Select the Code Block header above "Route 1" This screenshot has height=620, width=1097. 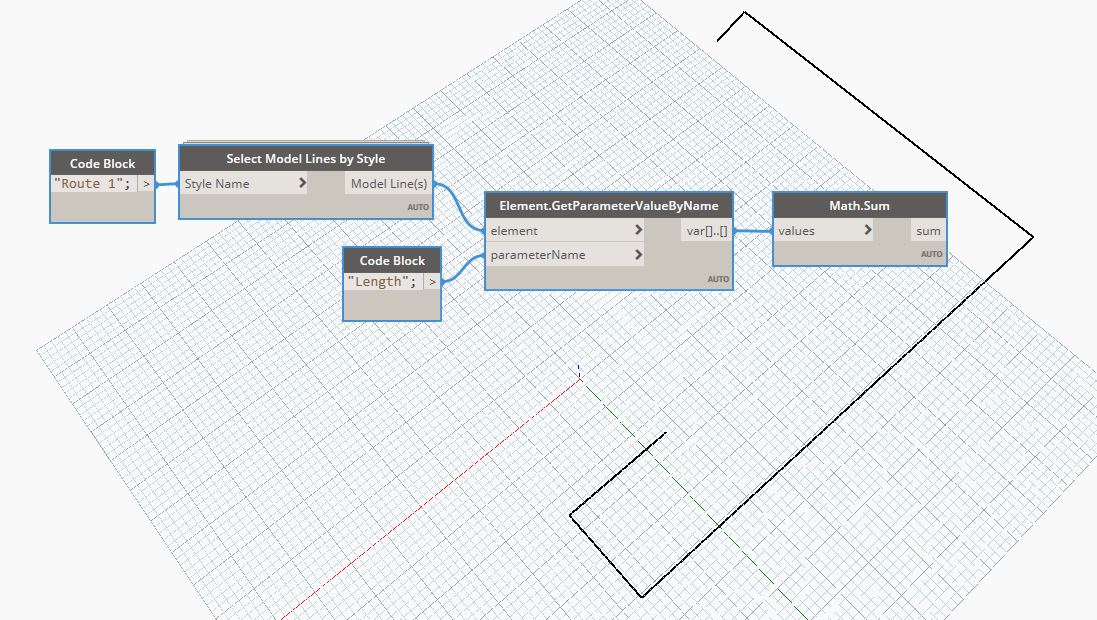[102, 163]
